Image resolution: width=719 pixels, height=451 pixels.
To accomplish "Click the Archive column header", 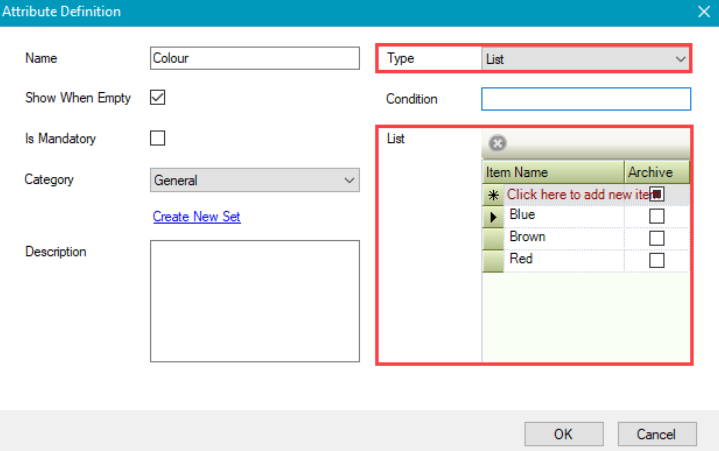I will coord(656,173).
